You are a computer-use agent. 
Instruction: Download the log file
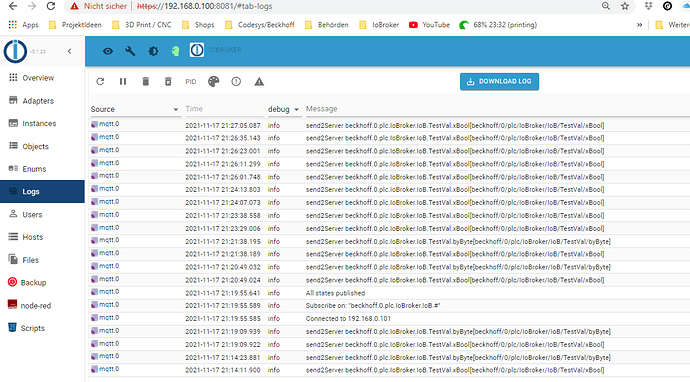click(499, 81)
